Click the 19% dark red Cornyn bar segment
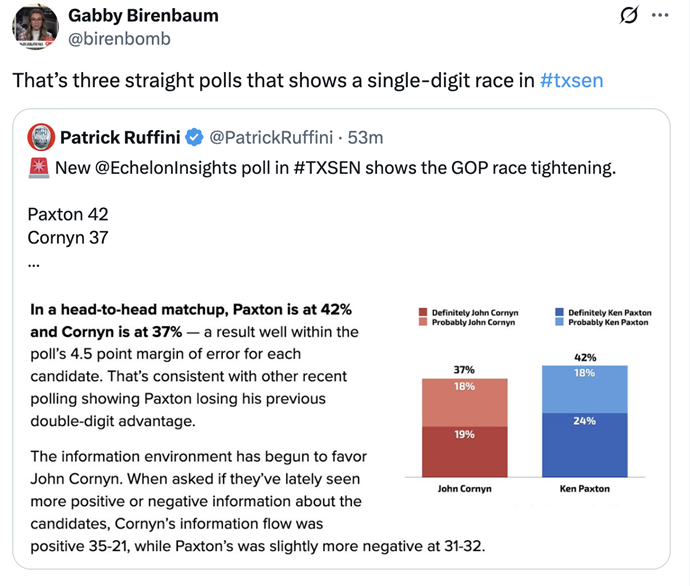The width and height of the screenshot is (690, 586). pos(465,451)
